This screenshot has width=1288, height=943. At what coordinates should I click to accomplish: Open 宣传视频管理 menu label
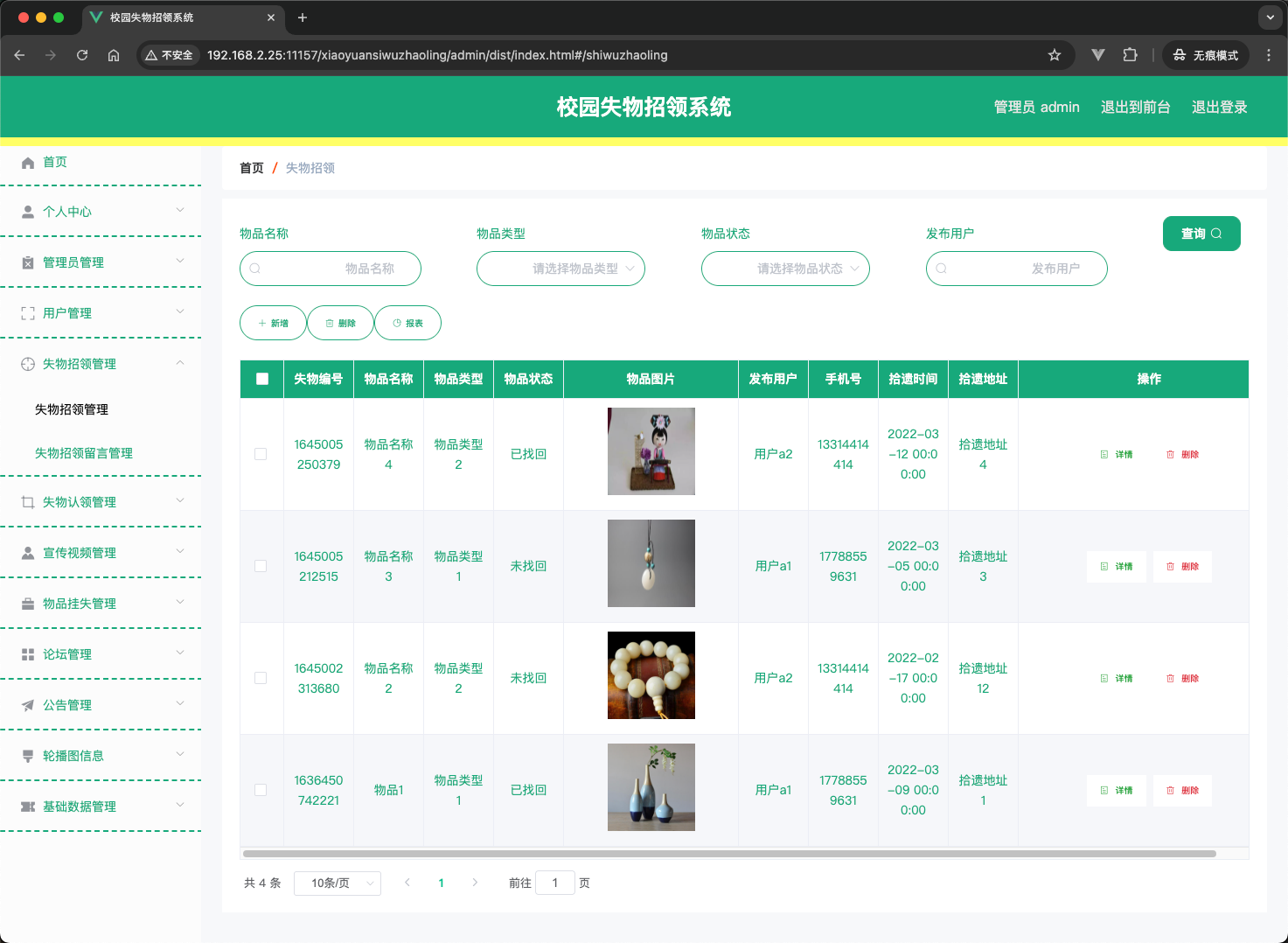pyautogui.click(x=80, y=553)
